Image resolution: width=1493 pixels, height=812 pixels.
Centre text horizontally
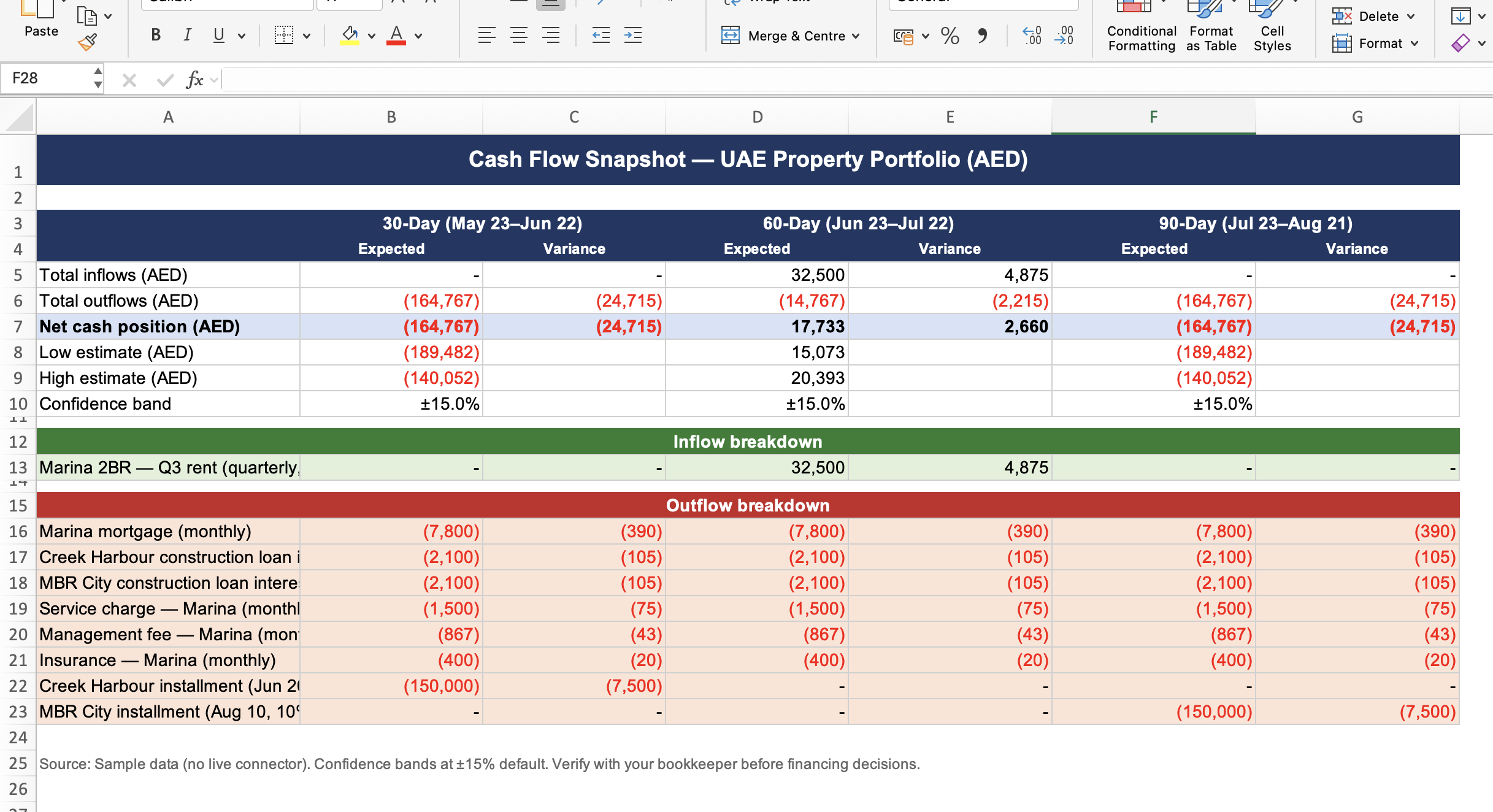519,36
